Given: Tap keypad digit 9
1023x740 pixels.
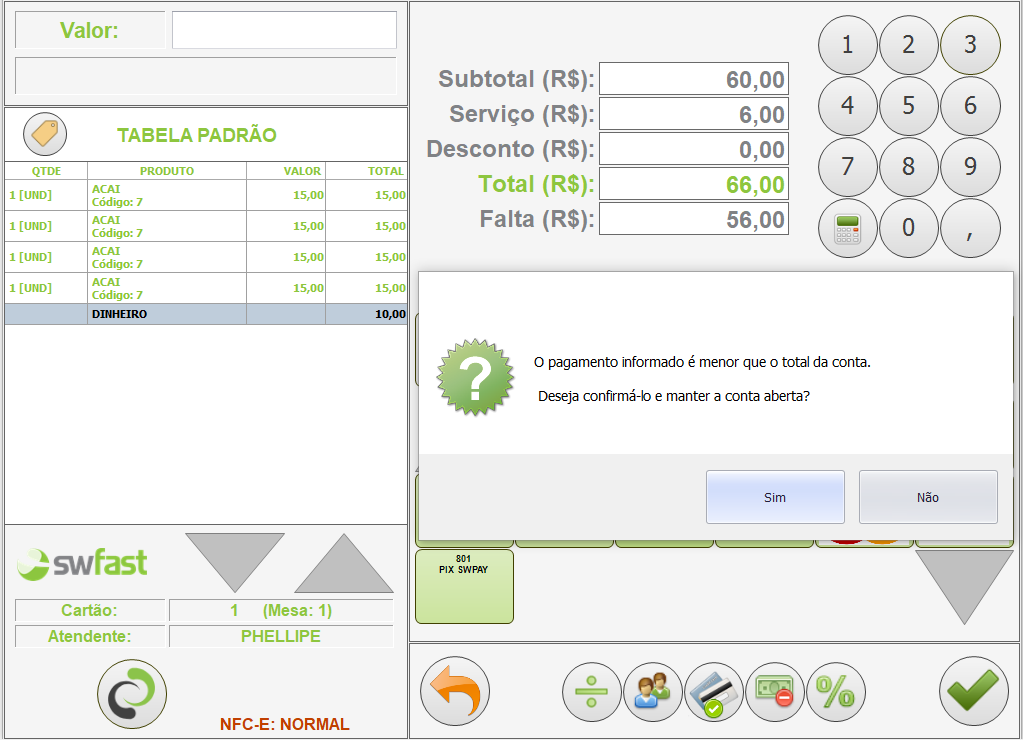Looking at the screenshot, I should (970, 167).
